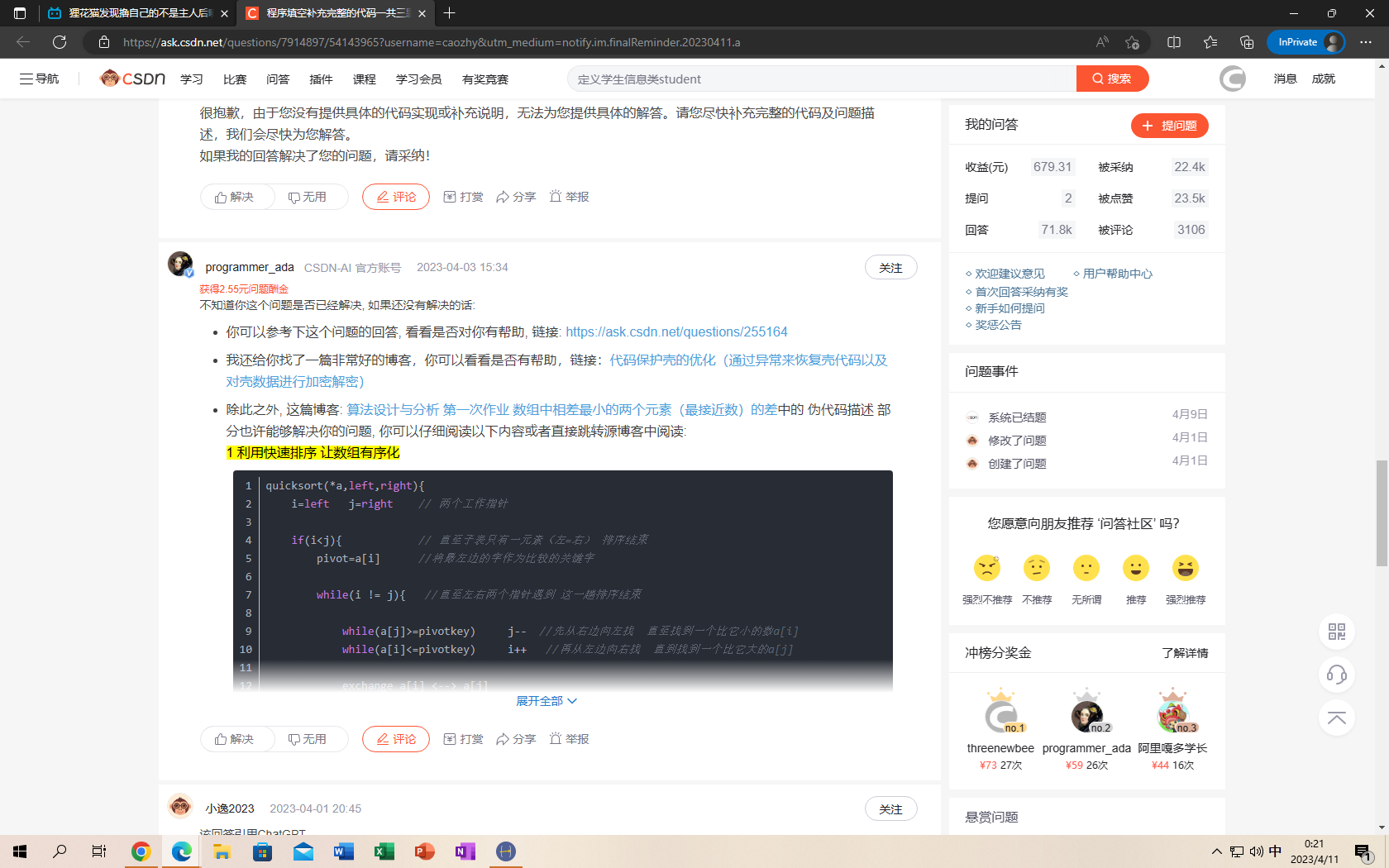Open Excel from the taskbar
The image size is (1389, 868).
tap(384, 851)
